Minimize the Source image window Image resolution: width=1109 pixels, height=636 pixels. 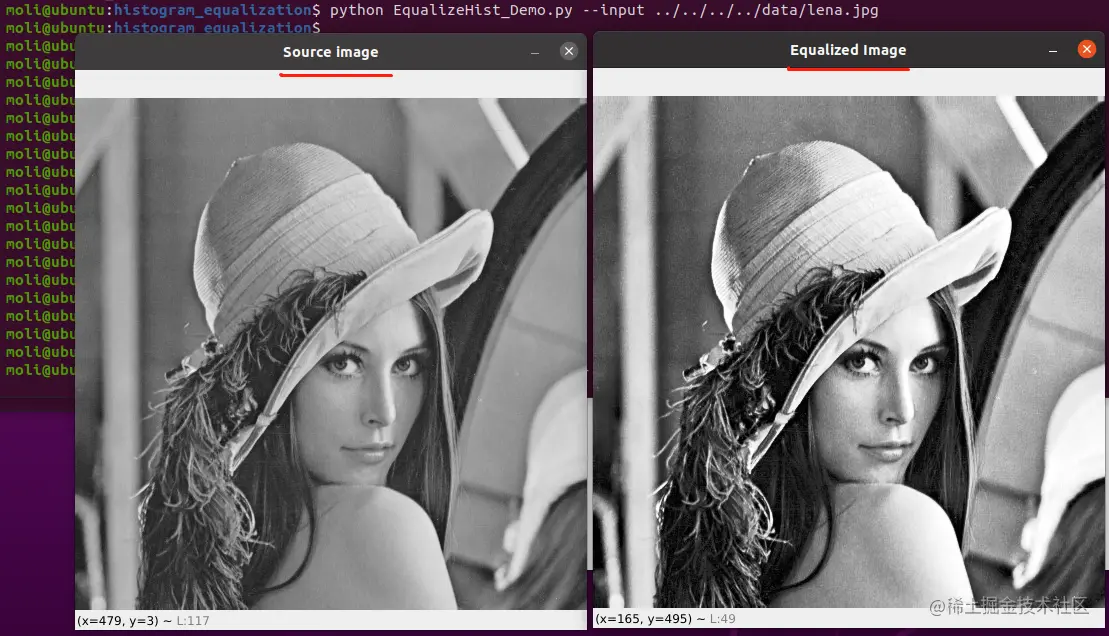pyautogui.click(x=535, y=52)
